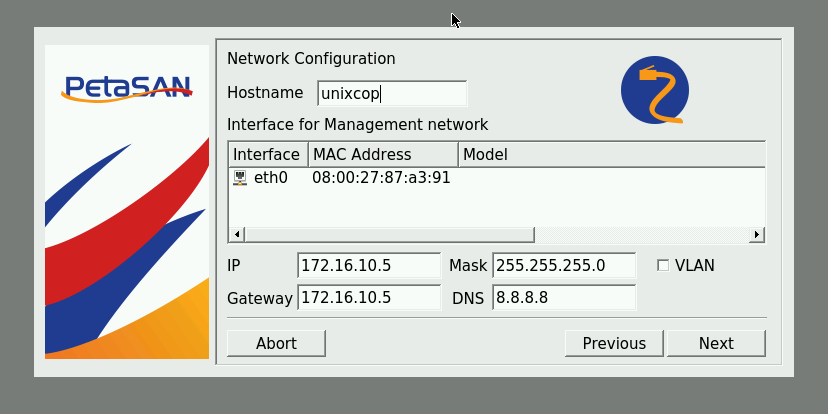
Task: Go back with the Previous button
Action: [614, 343]
